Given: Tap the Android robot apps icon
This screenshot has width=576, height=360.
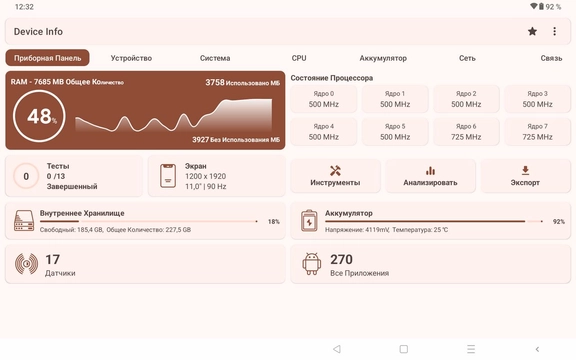Looking at the screenshot, I should pos(312,264).
